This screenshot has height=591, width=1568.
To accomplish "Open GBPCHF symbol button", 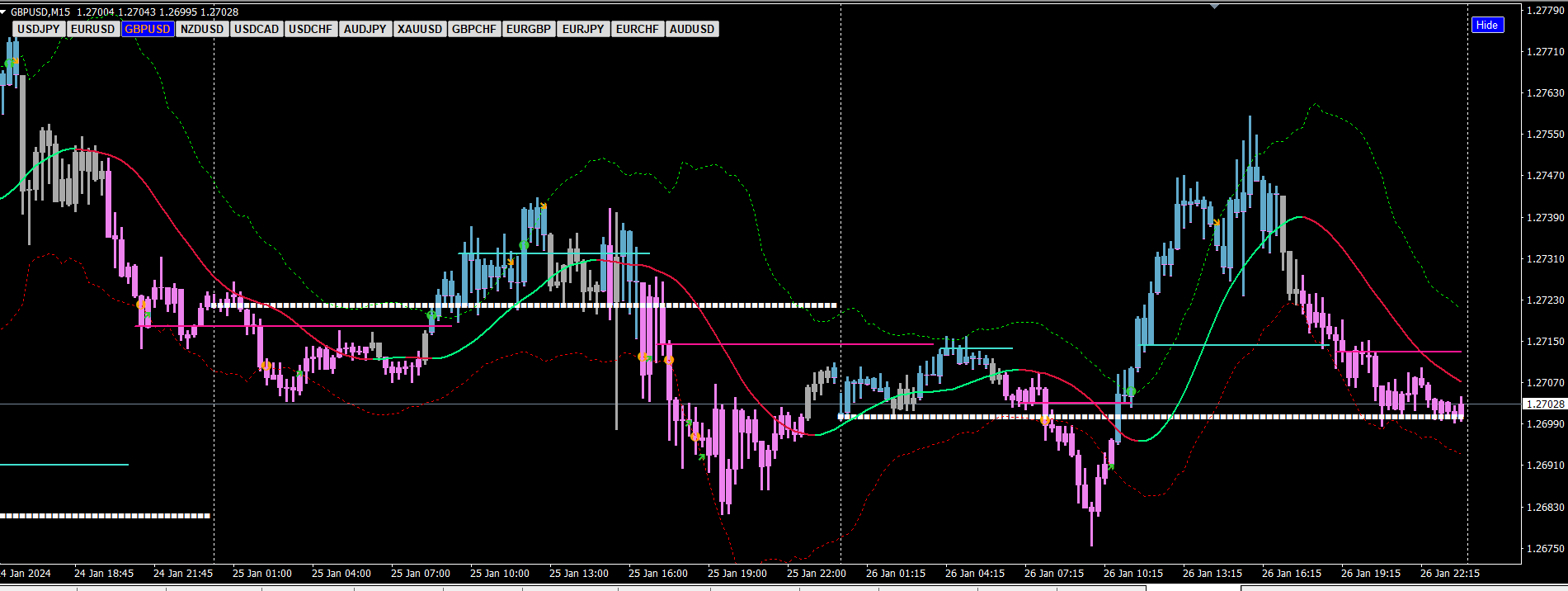I will tap(474, 29).
